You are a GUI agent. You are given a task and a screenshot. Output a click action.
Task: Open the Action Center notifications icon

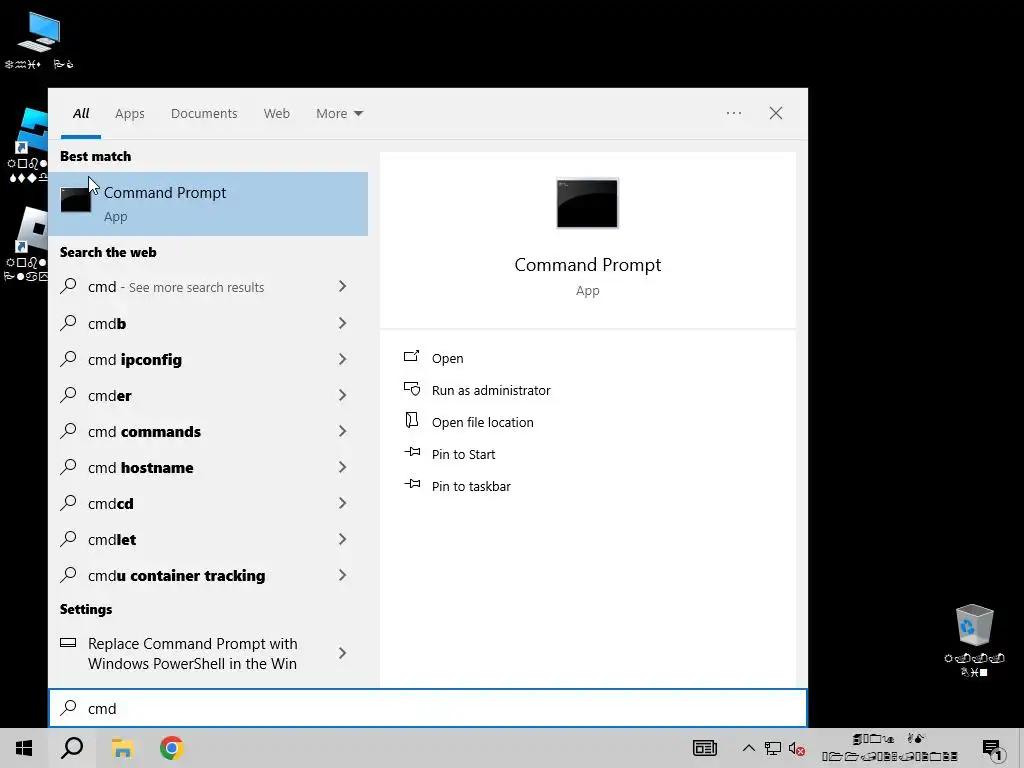[x=993, y=750]
